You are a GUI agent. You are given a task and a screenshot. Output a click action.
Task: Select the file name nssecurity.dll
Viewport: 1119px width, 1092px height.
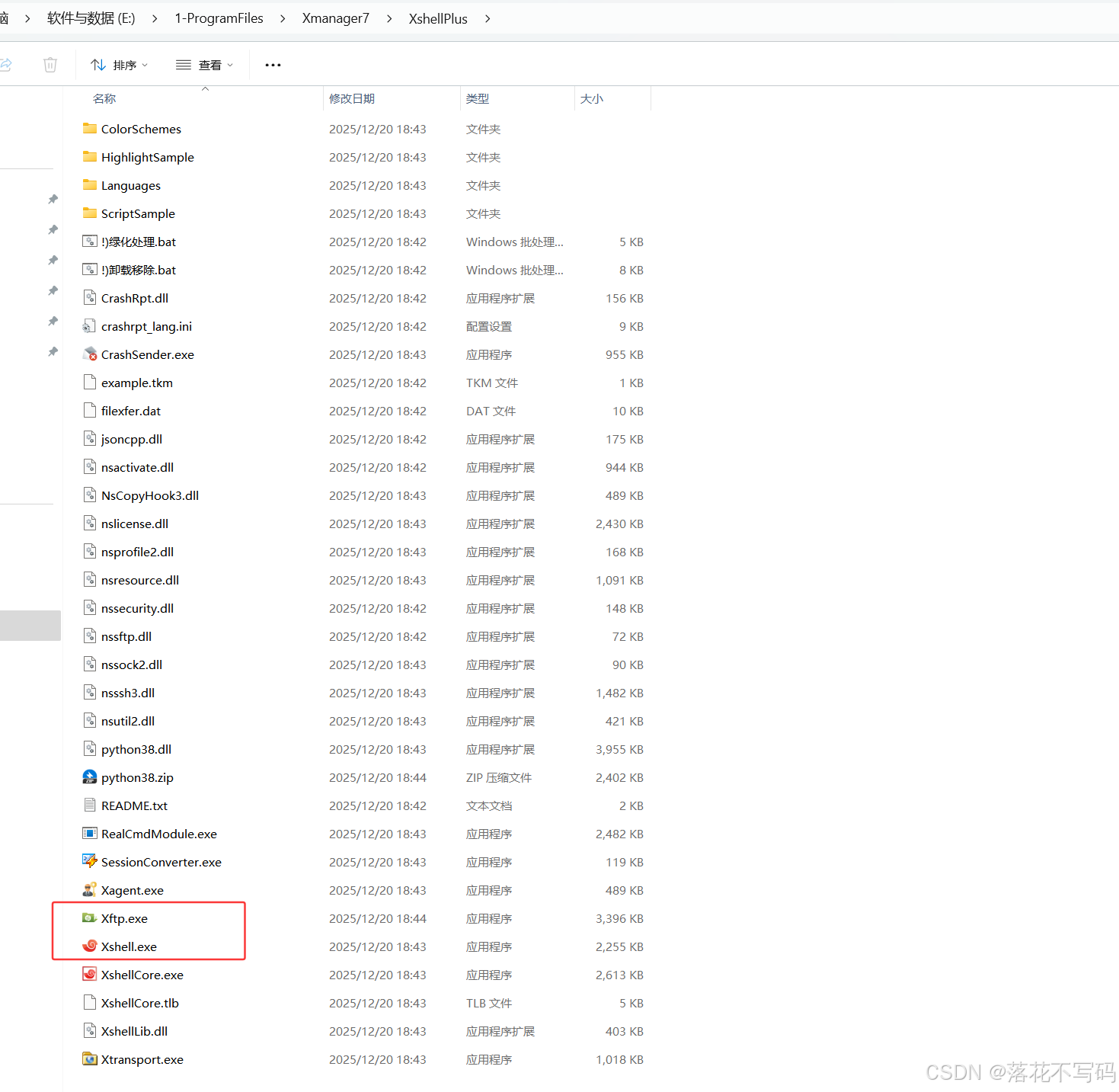pyautogui.click(x=138, y=608)
